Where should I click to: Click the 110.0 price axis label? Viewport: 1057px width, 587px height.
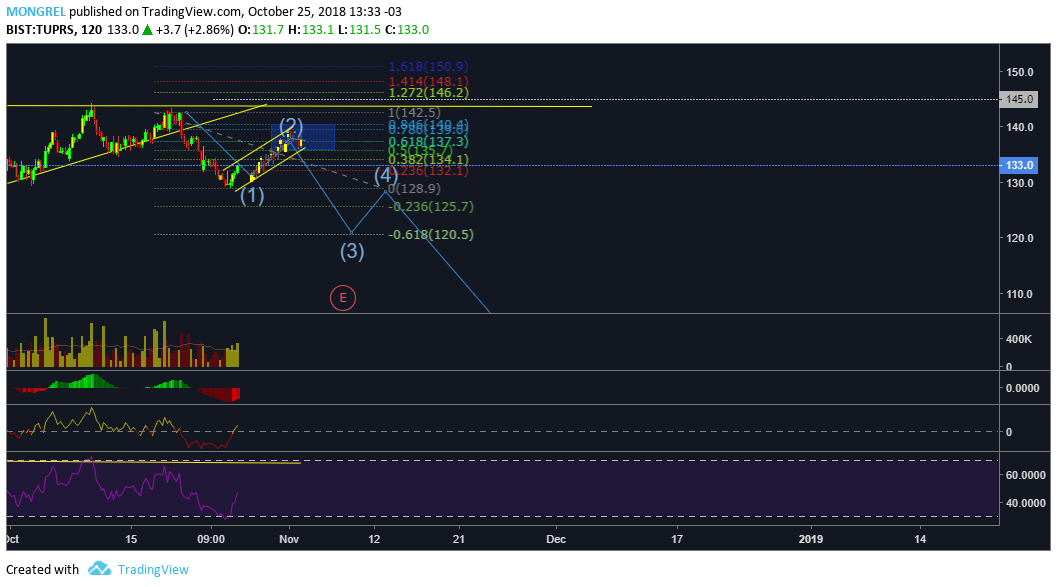coord(1020,295)
